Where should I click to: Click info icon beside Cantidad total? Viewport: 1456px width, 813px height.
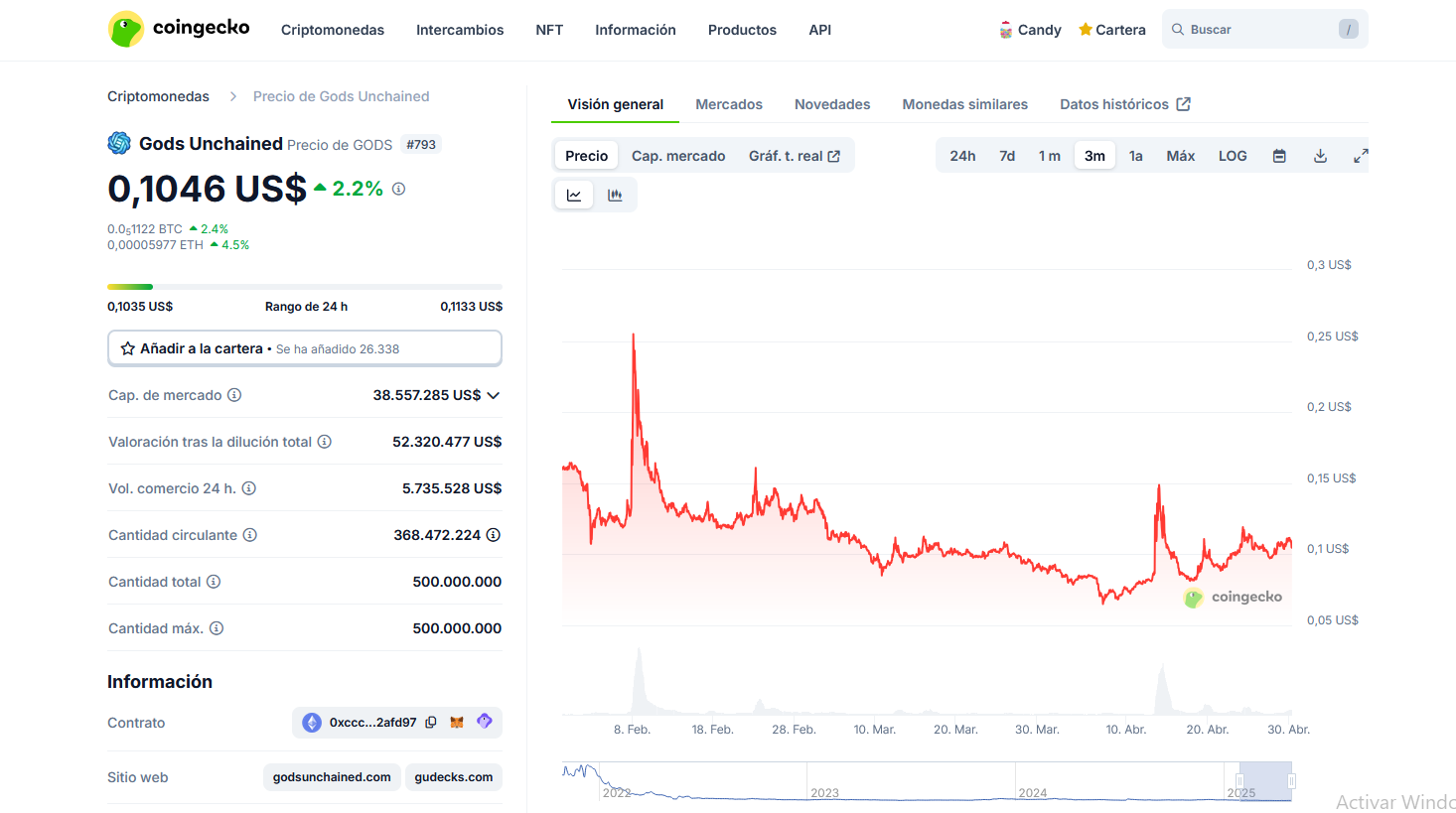click(214, 582)
